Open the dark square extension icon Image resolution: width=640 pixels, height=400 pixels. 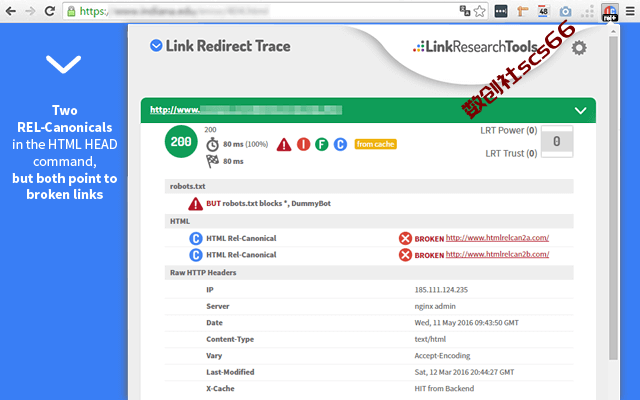(x=501, y=11)
